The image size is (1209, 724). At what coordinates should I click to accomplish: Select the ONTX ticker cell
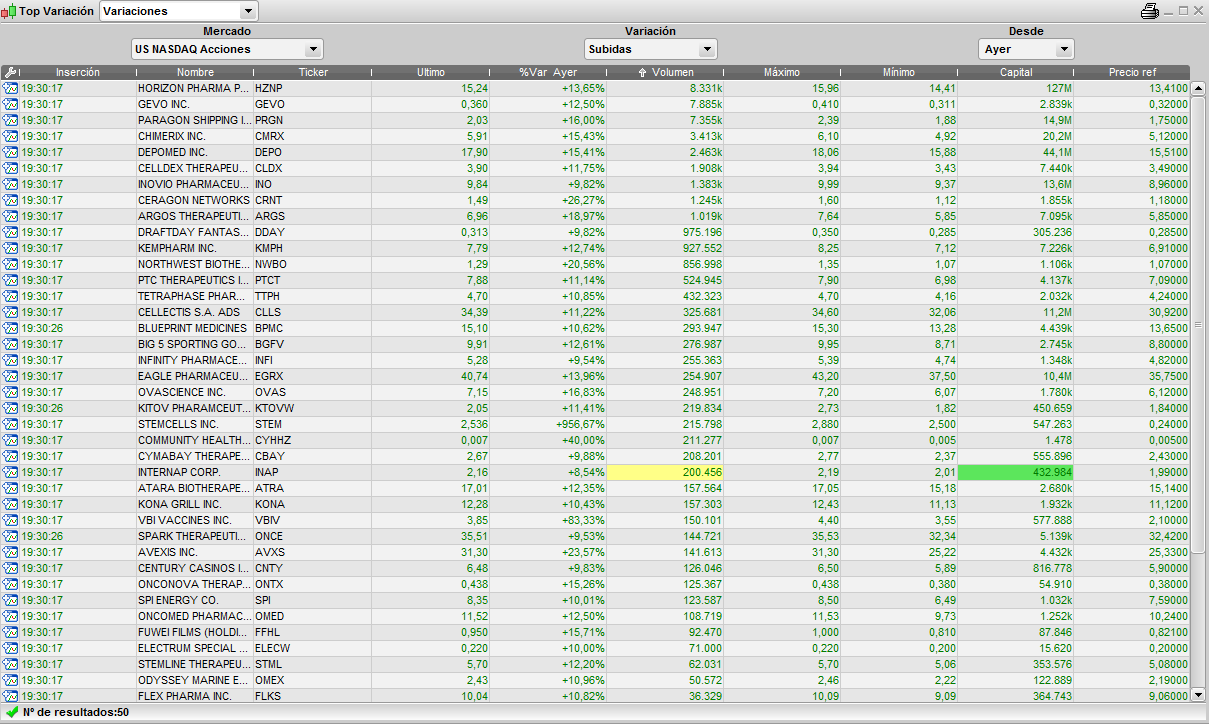click(x=313, y=584)
